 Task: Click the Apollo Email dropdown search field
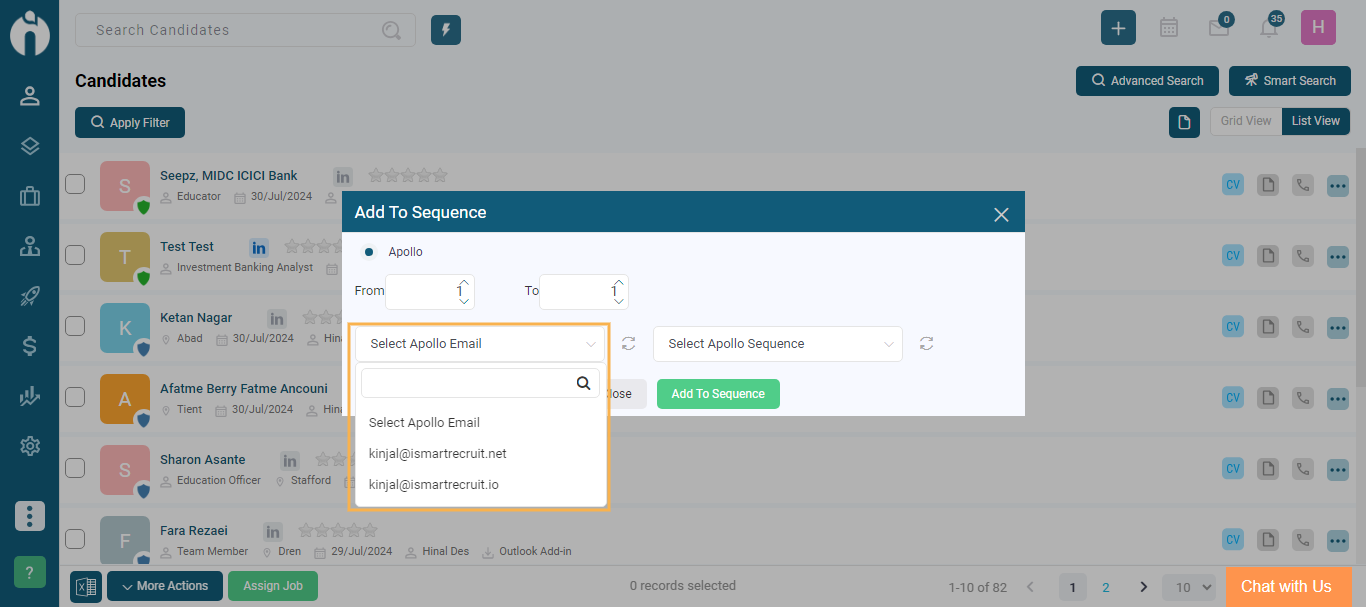[x=468, y=383]
